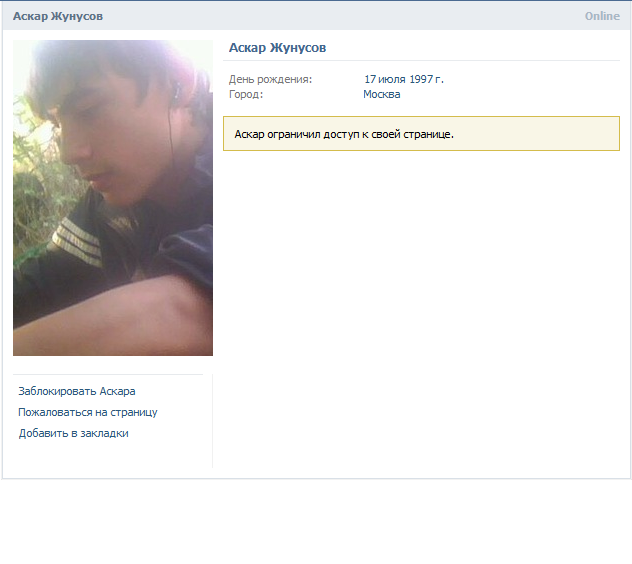The image size is (632, 564).
Task: Select Добавить в закладки link
Action: [73, 433]
